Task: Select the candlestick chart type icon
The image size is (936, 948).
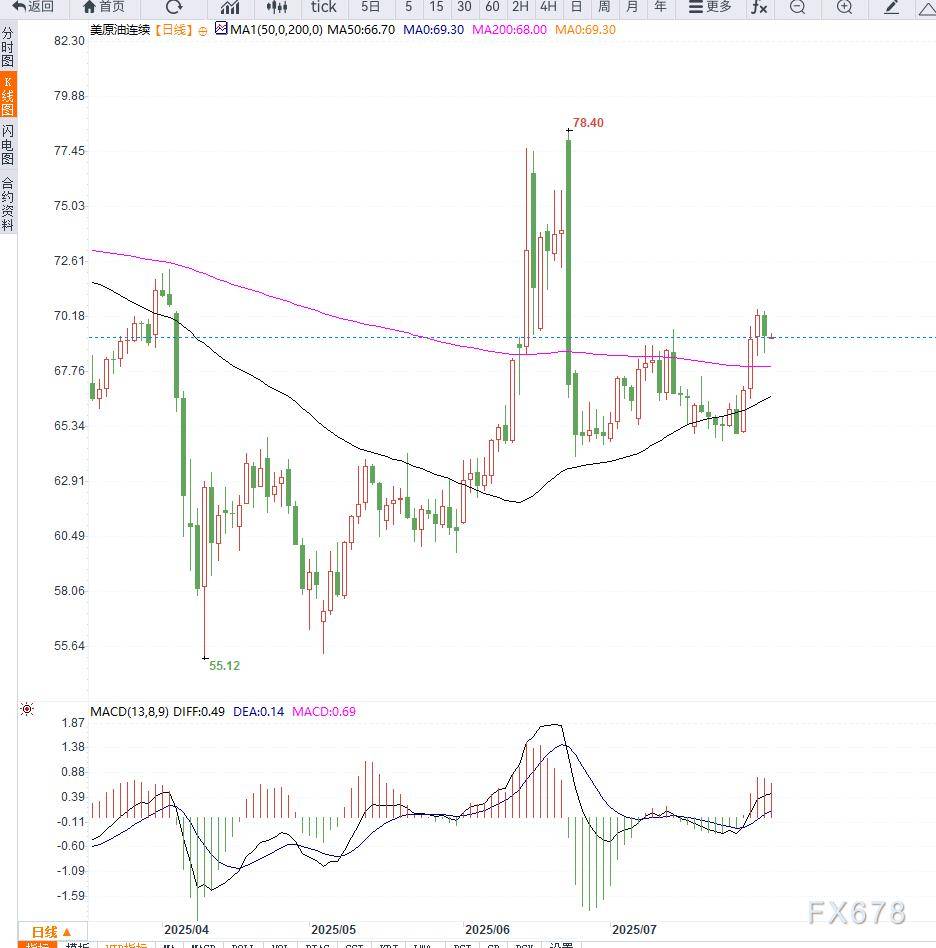Action: (277, 7)
